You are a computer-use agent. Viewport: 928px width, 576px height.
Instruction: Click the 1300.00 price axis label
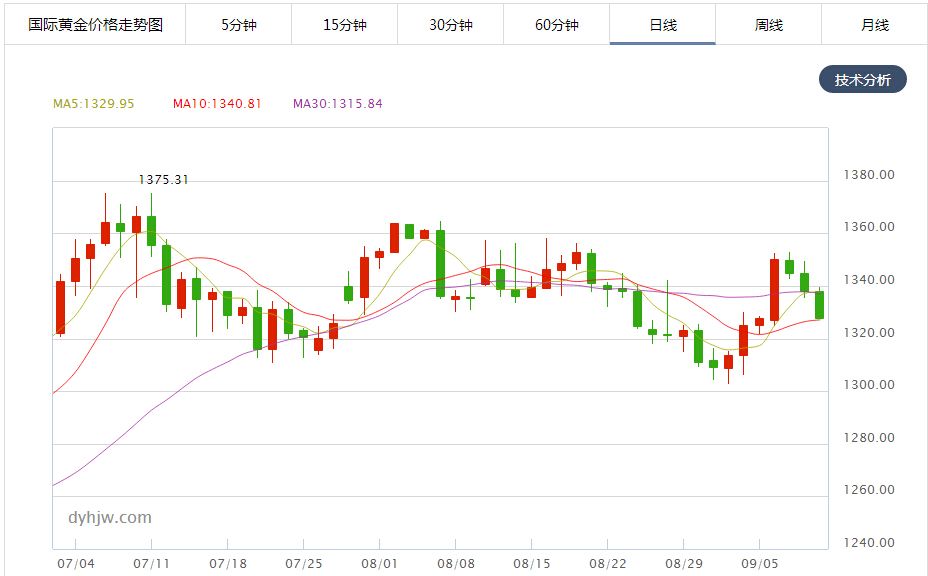coord(870,385)
